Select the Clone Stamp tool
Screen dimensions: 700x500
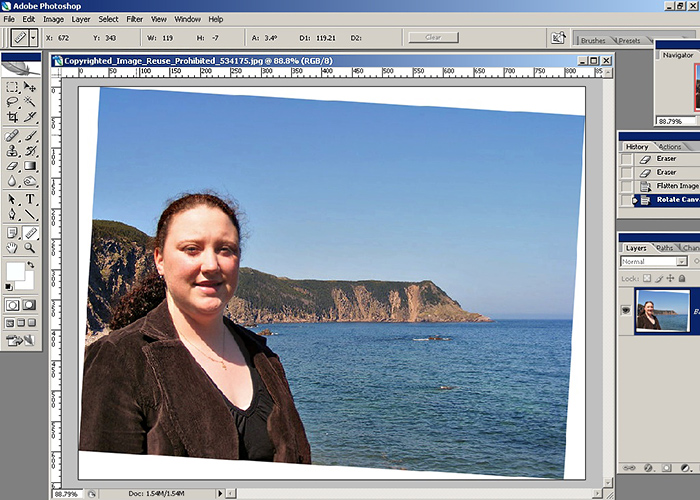[x=12, y=150]
